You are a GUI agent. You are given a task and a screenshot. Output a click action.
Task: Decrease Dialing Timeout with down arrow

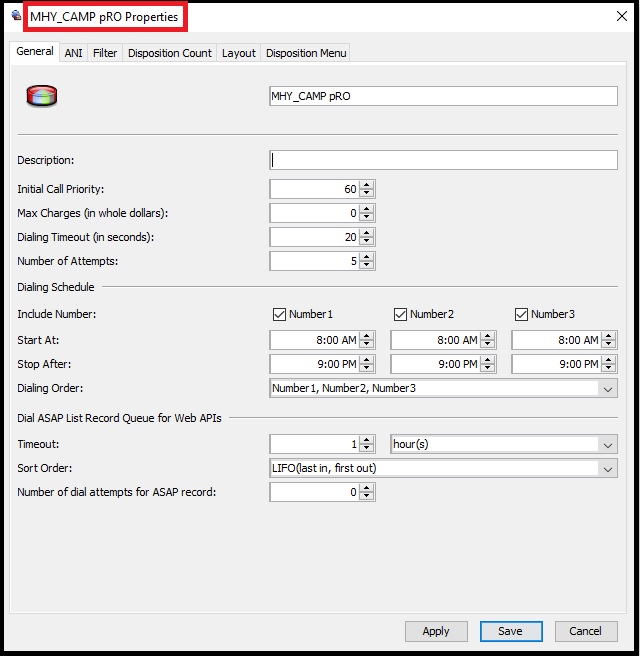pos(366,241)
